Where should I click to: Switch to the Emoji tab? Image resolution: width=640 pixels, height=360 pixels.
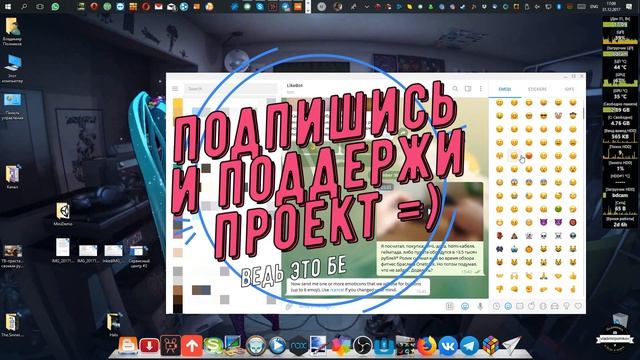tap(505, 89)
